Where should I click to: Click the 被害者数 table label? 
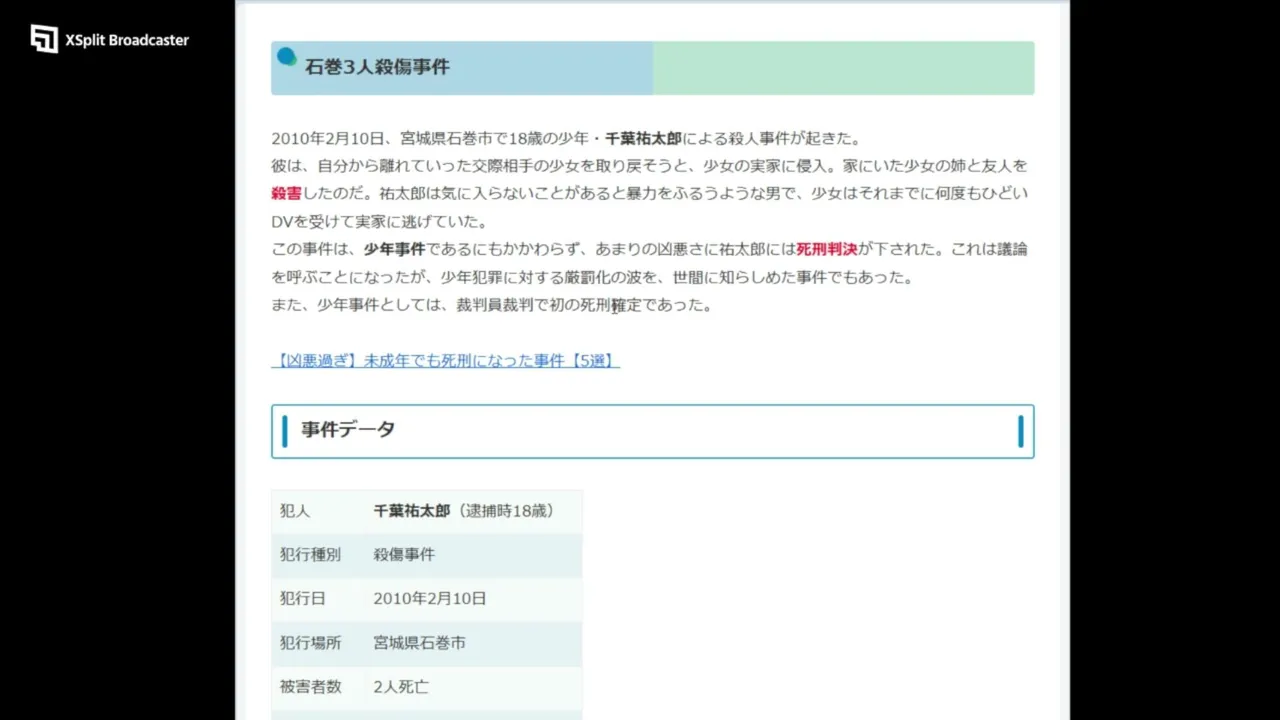click(x=310, y=687)
